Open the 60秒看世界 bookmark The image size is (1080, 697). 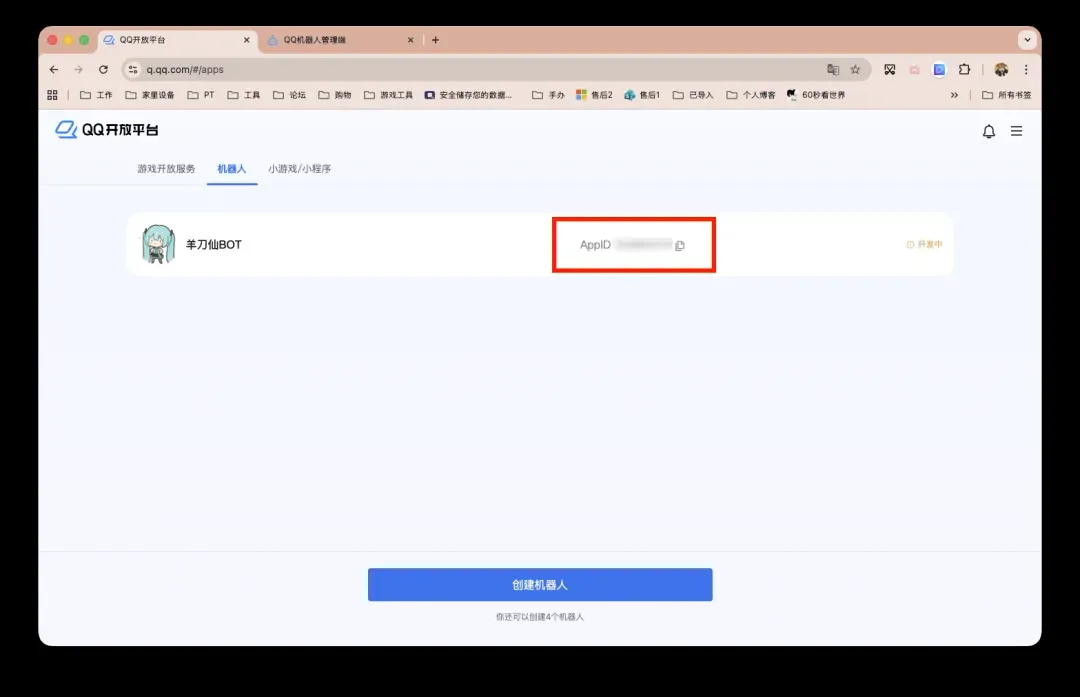816,95
